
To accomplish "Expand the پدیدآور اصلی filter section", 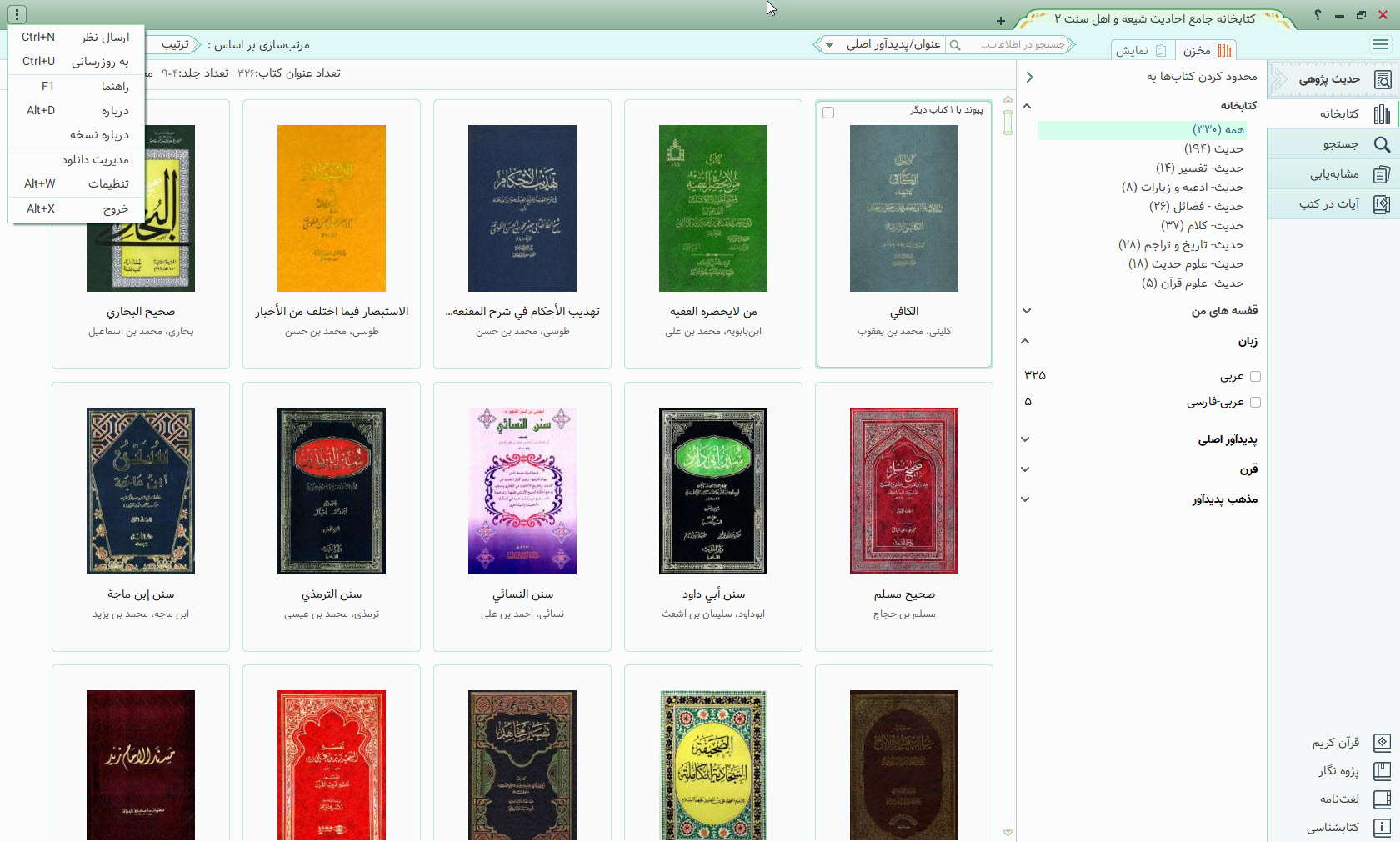I will [x=1026, y=439].
